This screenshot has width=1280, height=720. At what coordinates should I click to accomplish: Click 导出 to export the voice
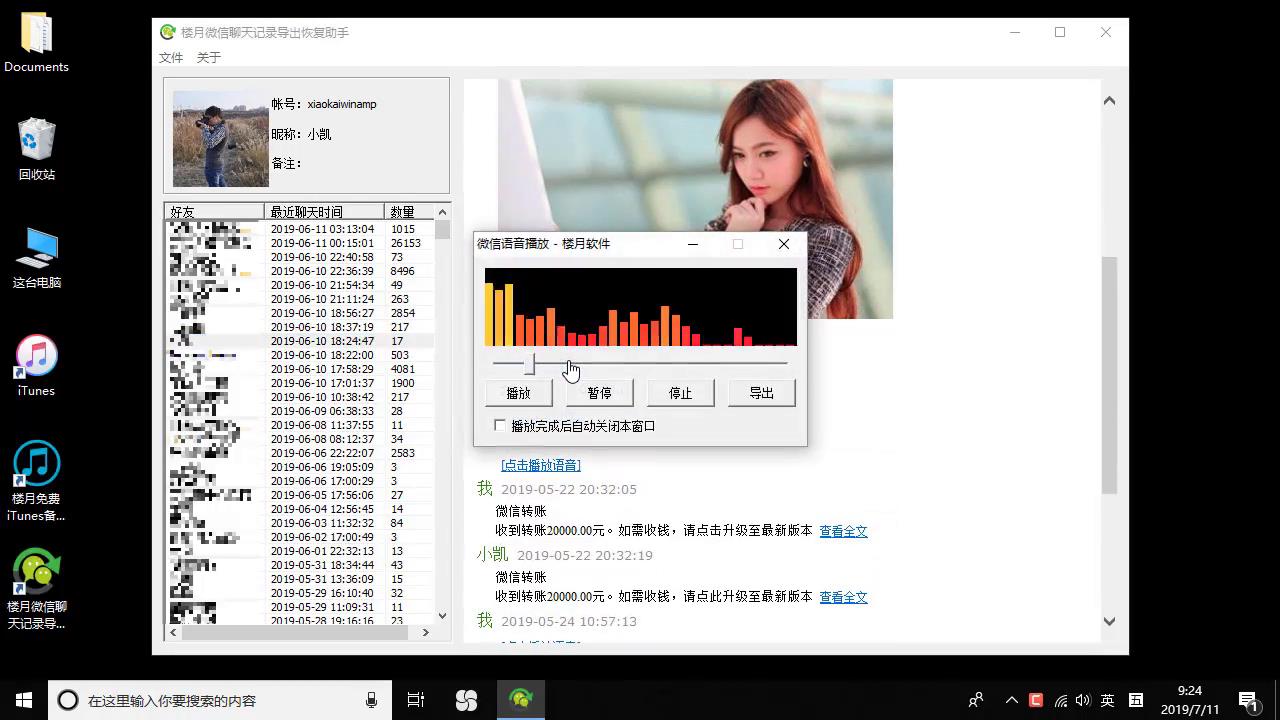(x=762, y=393)
